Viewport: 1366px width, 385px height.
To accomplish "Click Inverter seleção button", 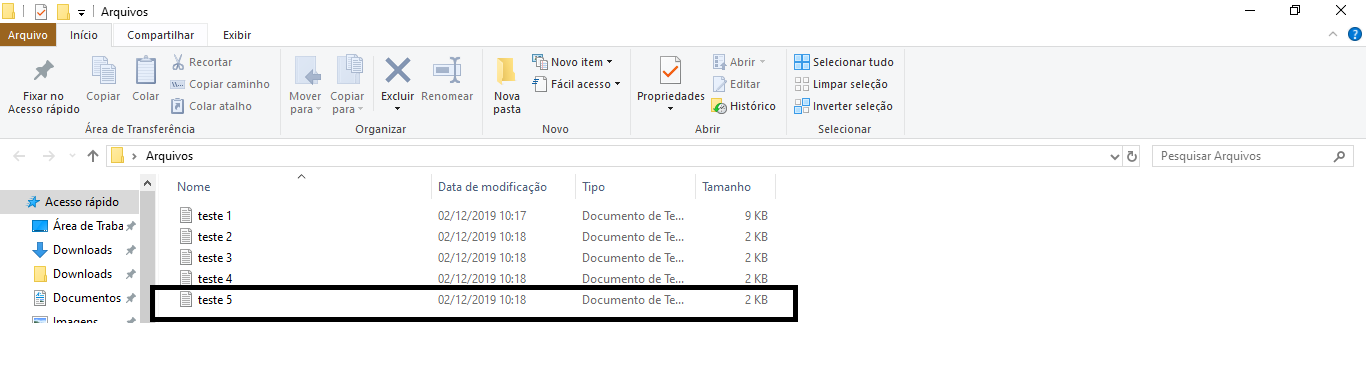I will tap(843, 106).
